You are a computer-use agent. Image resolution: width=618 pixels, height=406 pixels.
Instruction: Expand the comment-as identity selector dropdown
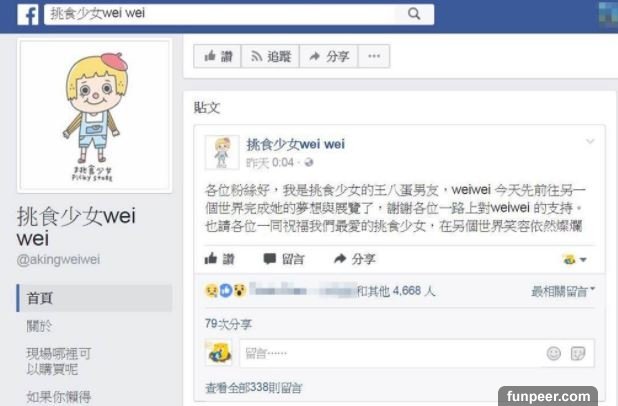click(x=575, y=259)
